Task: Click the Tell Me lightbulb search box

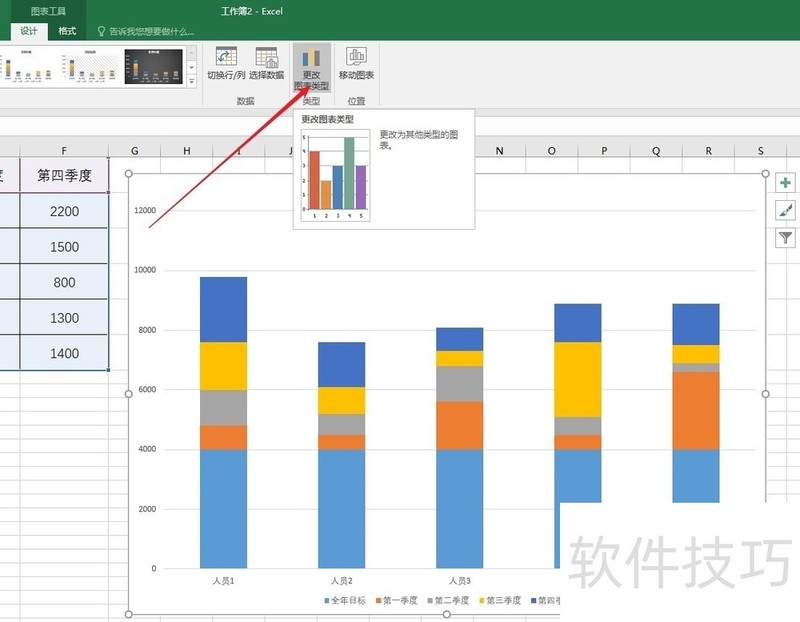Action: pos(146,32)
